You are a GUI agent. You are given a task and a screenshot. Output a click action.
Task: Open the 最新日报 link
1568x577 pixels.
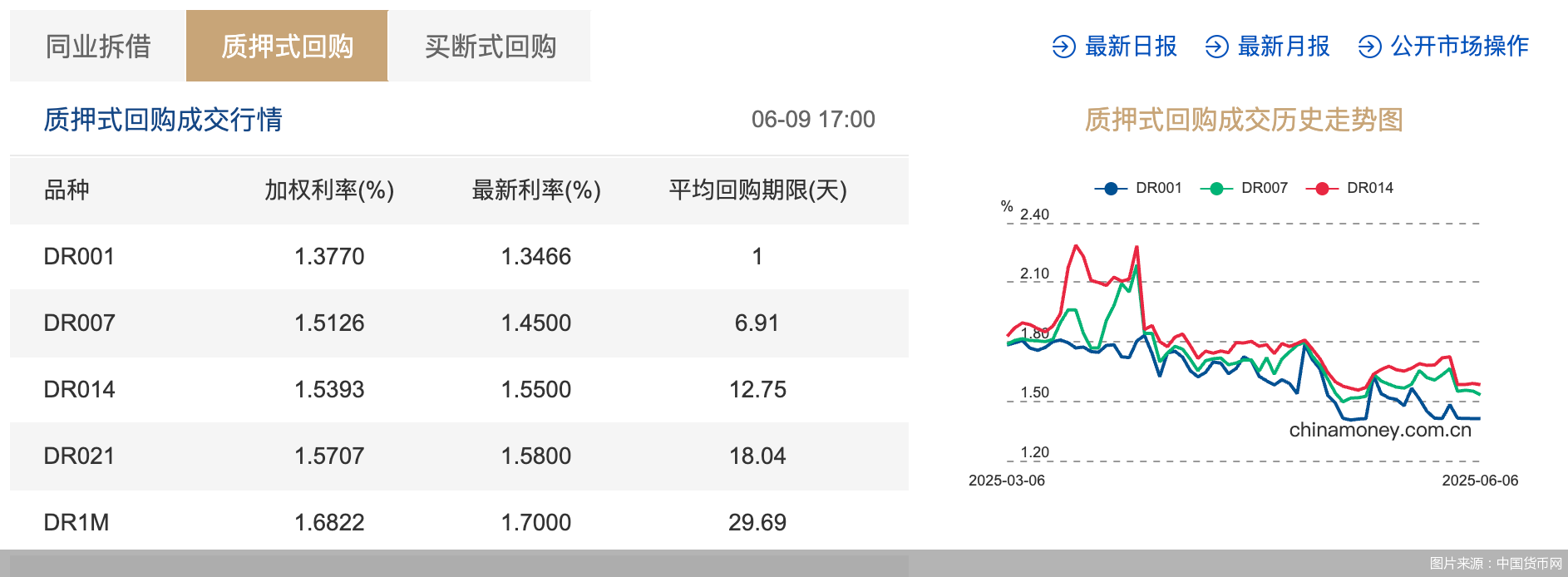(x=1129, y=47)
